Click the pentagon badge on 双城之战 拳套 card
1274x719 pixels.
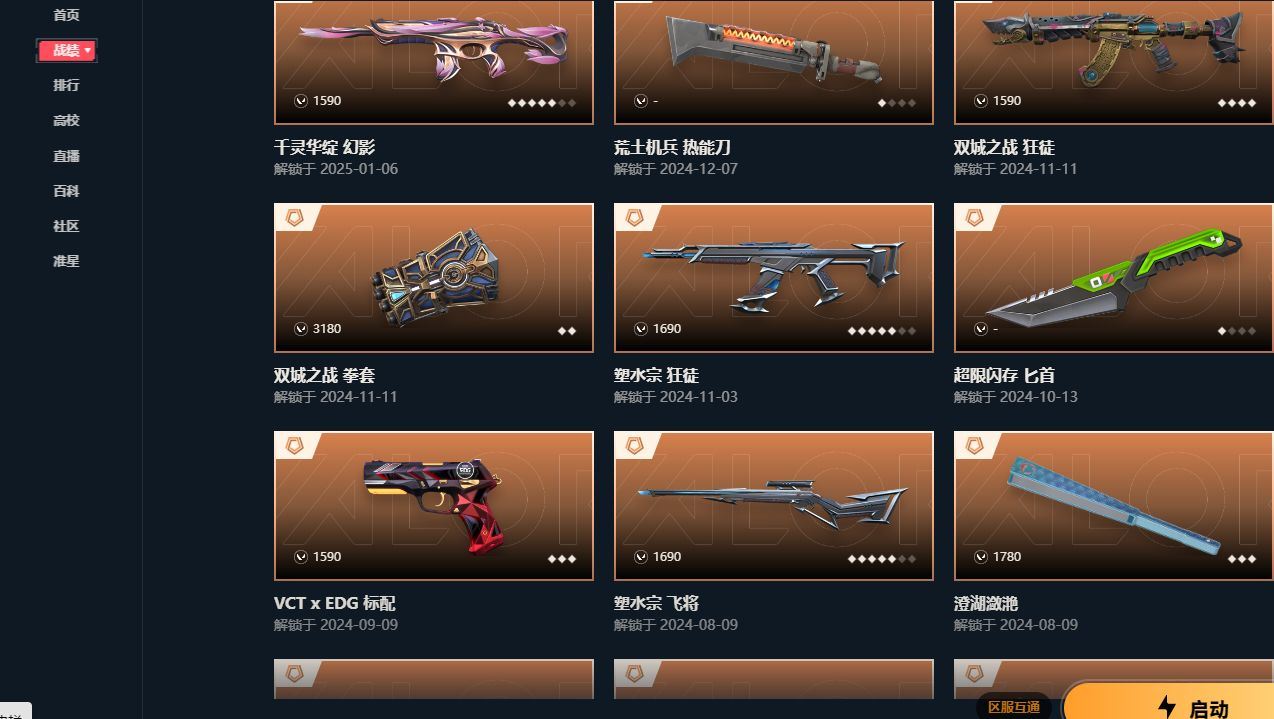coord(295,217)
